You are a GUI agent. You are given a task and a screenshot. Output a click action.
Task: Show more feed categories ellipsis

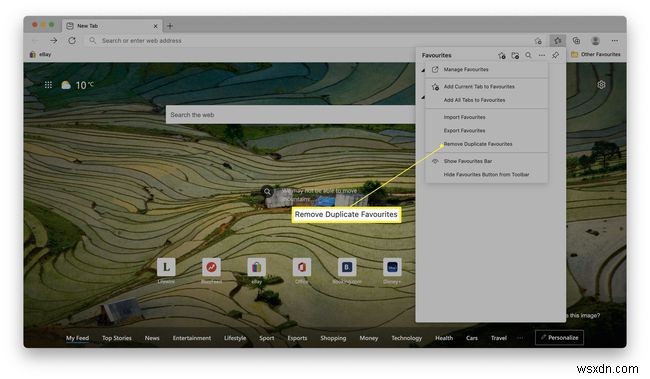pyautogui.click(x=520, y=338)
